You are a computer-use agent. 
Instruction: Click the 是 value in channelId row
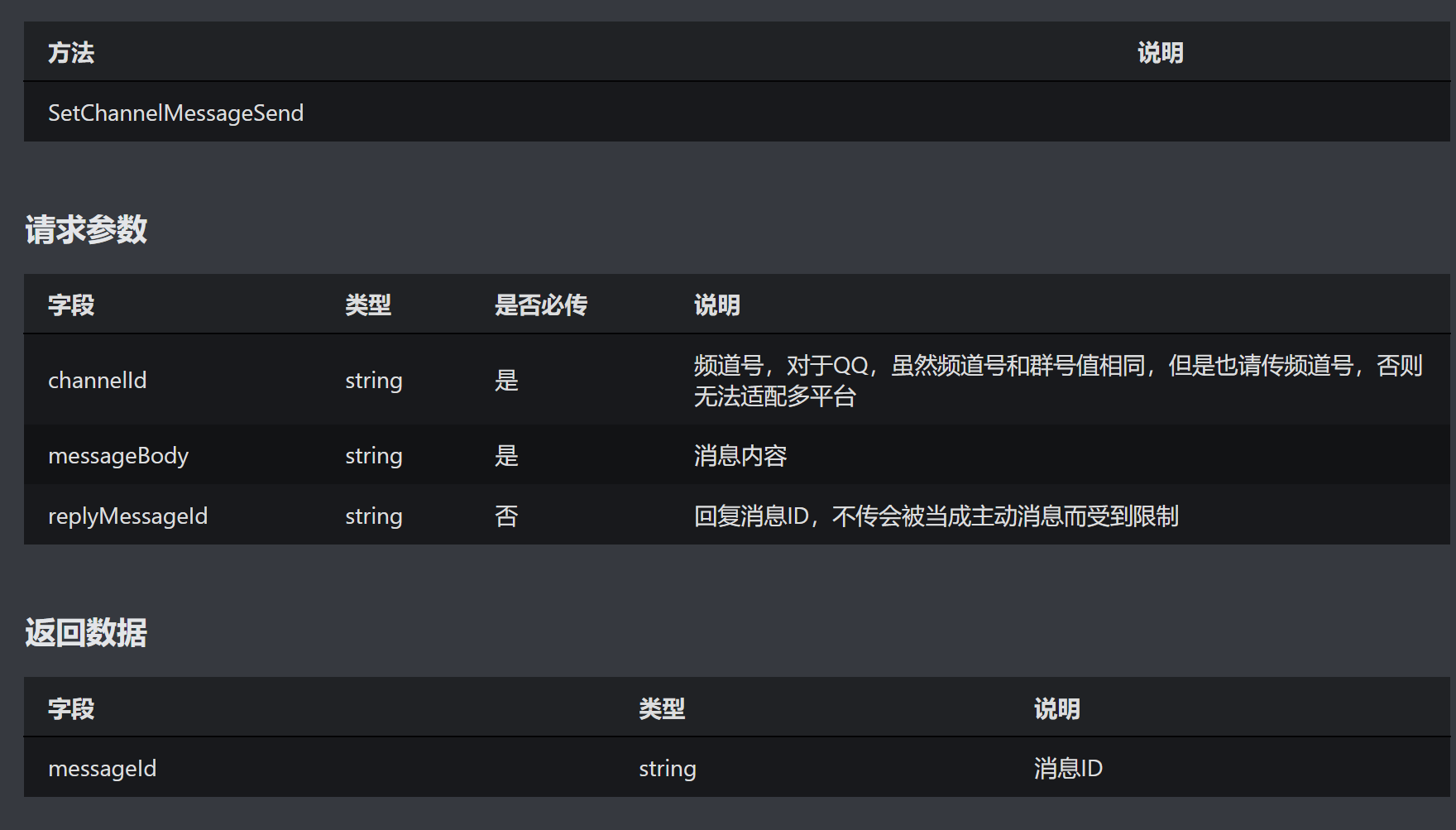click(x=506, y=381)
